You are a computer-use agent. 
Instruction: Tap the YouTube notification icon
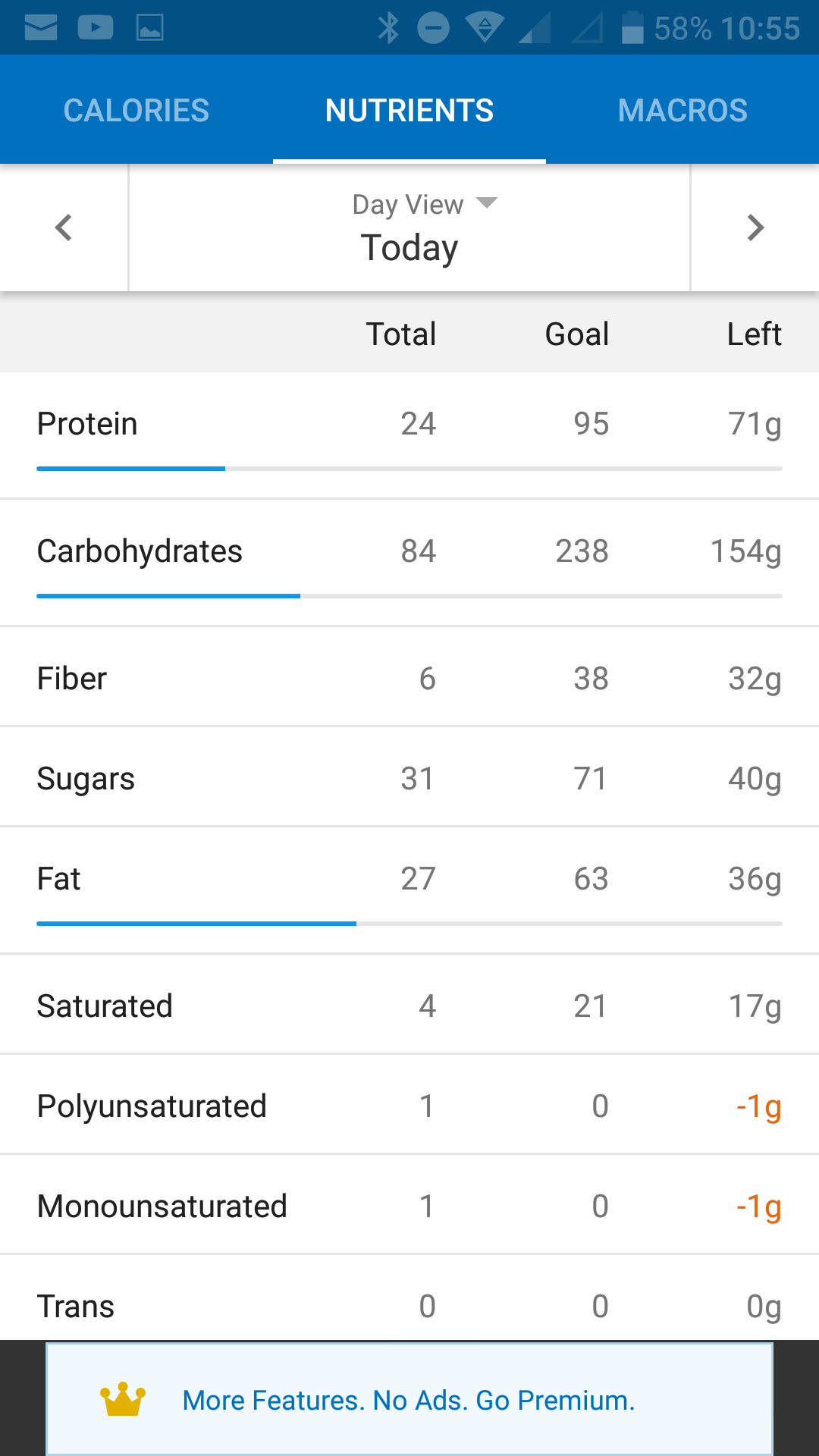click(x=96, y=28)
